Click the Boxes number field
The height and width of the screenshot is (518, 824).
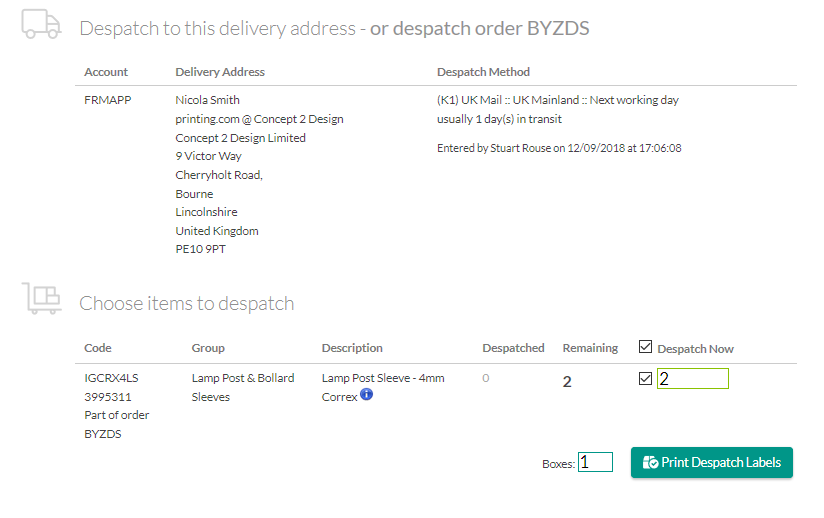tap(595, 462)
